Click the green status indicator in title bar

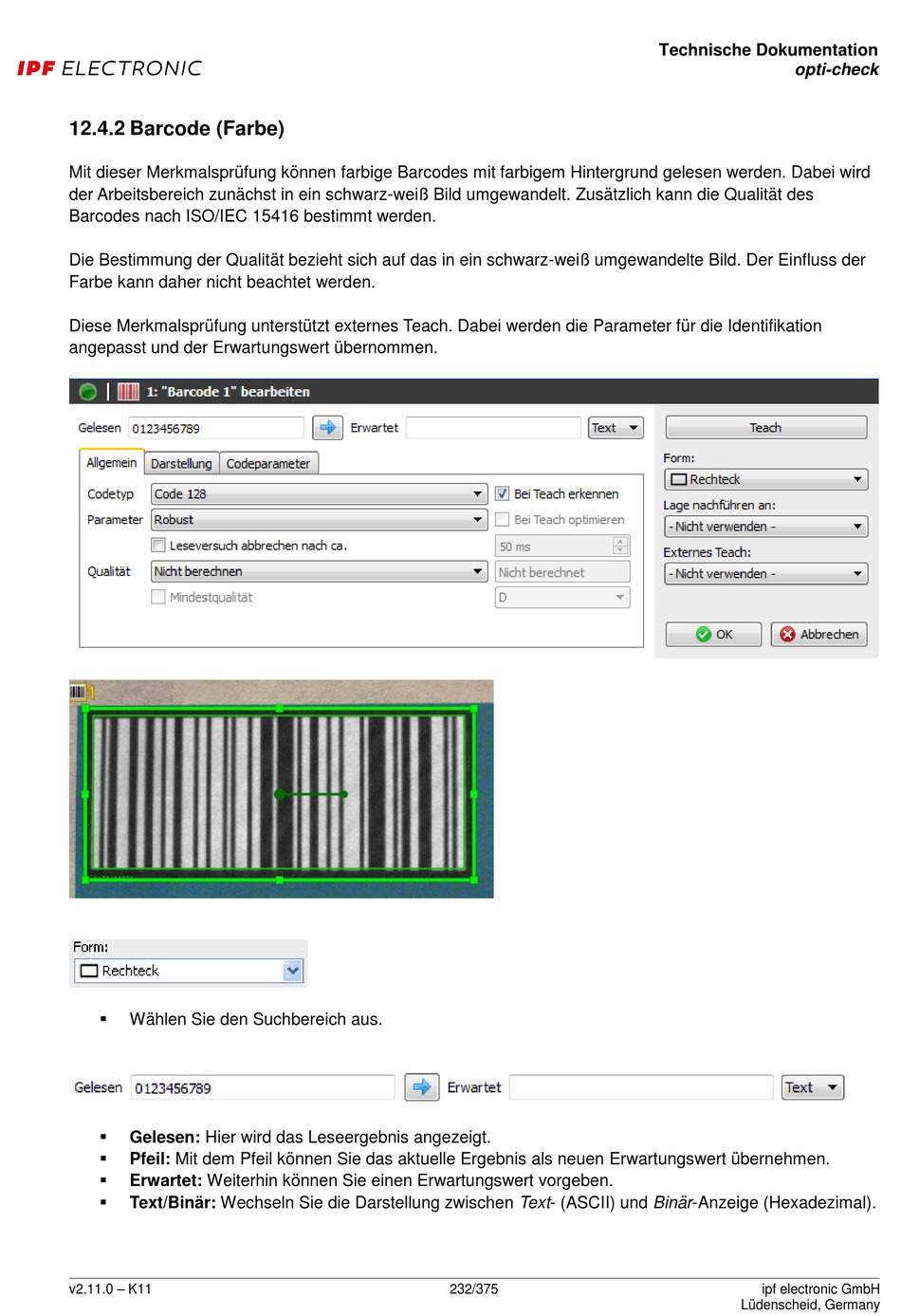[x=88, y=391]
